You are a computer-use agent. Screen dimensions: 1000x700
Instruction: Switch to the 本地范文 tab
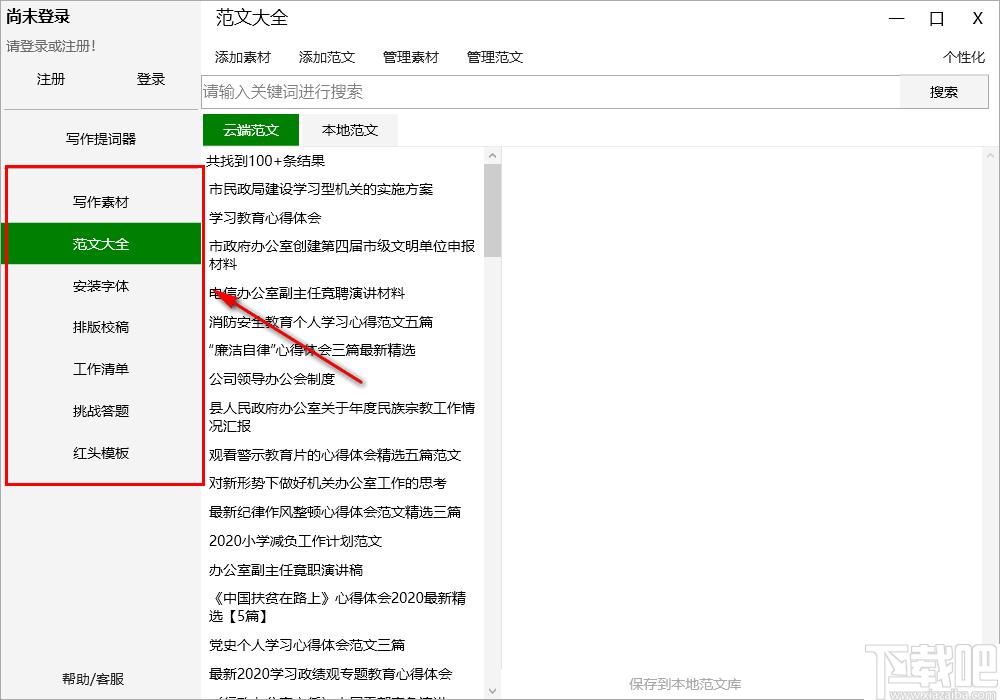[349, 130]
